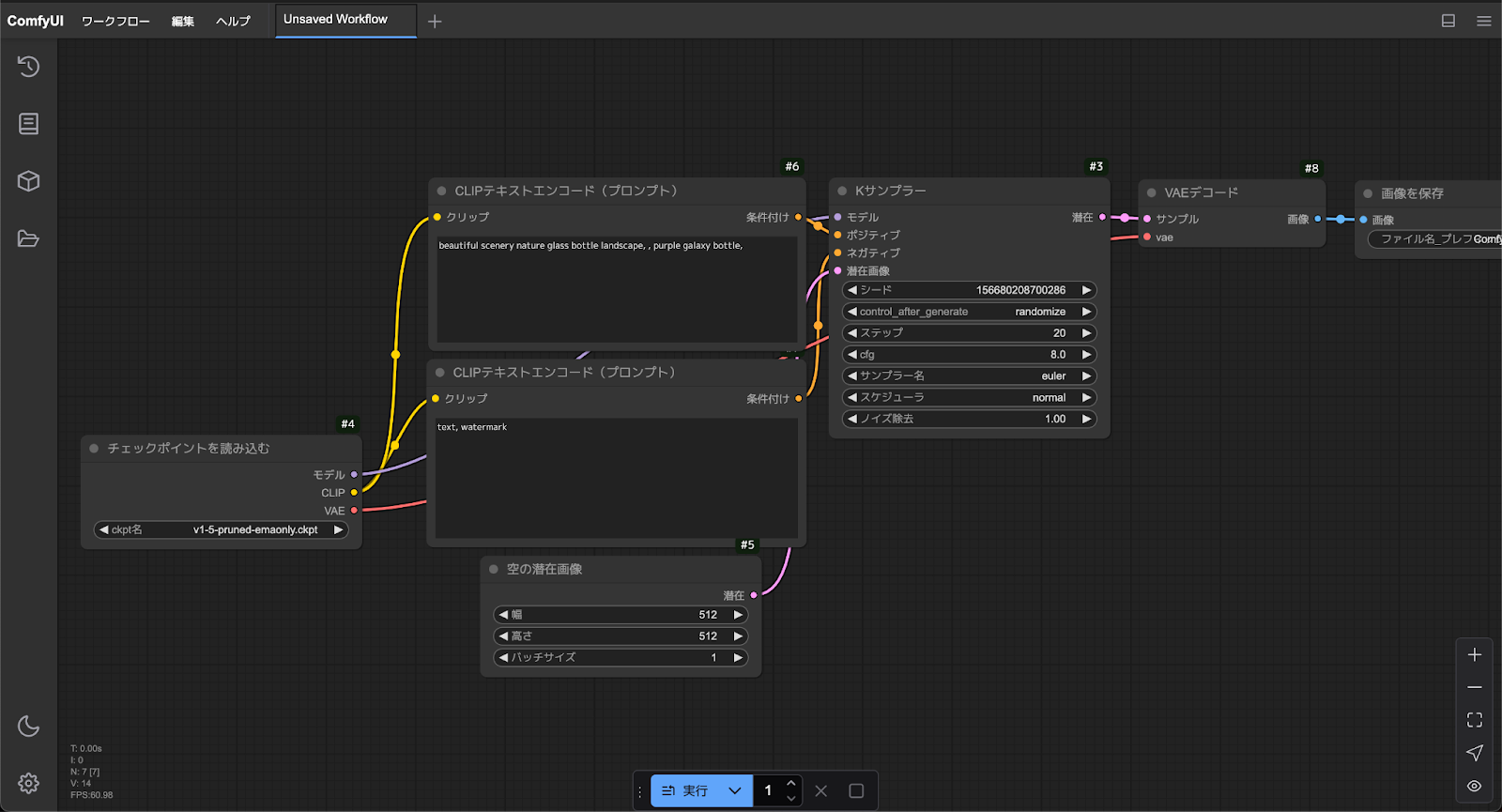1502x812 pixels.
Task: Open the workflows folder icon
Action: pos(28,238)
